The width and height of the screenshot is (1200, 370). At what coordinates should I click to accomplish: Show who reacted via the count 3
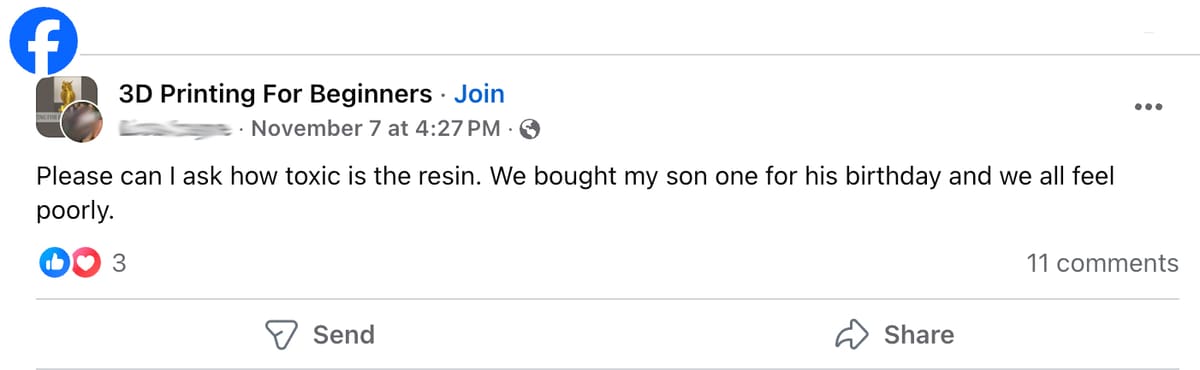click(119, 265)
